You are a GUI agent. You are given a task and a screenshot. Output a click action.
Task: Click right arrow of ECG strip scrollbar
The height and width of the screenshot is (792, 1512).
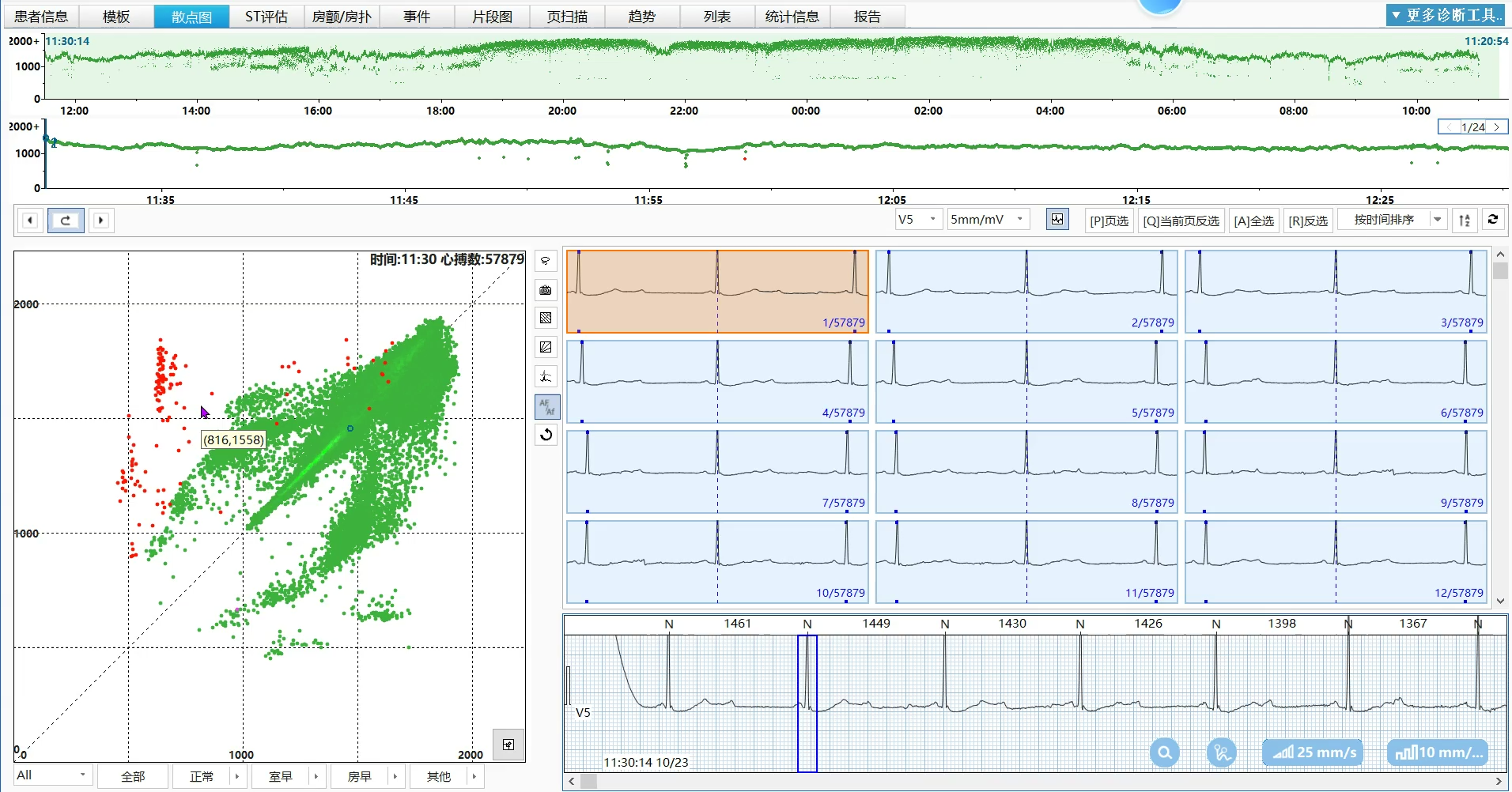[x=1499, y=782]
